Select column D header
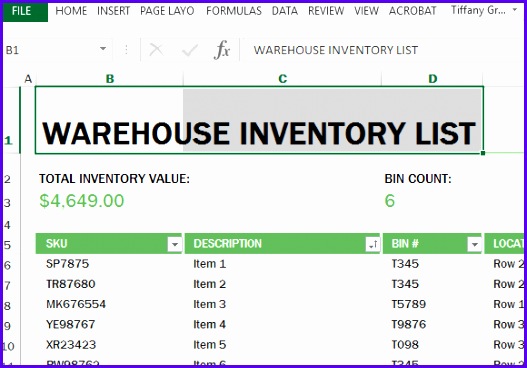This screenshot has height=368, width=527. (433, 79)
